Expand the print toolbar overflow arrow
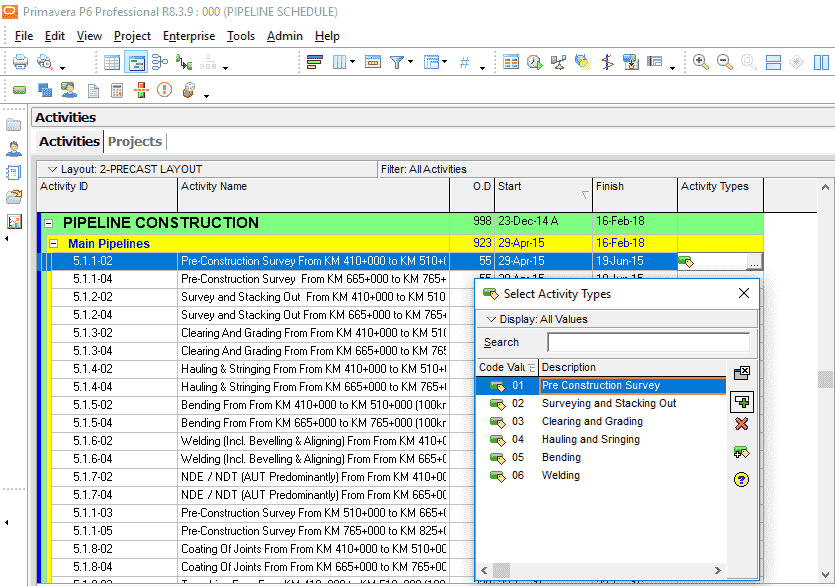The width and height of the screenshot is (835, 586). (62, 68)
